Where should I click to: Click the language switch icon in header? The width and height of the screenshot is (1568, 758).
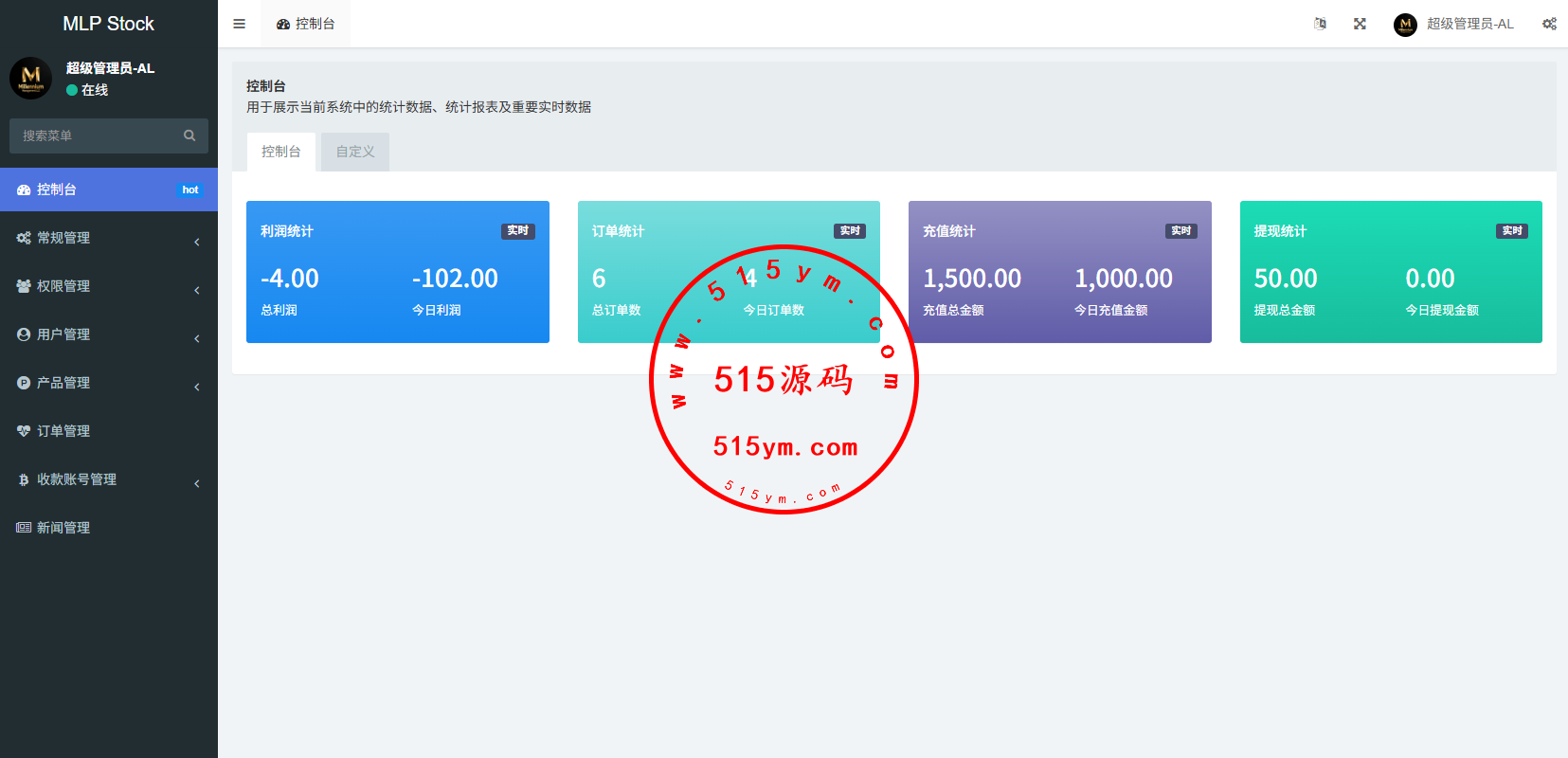pos(1320,24)
